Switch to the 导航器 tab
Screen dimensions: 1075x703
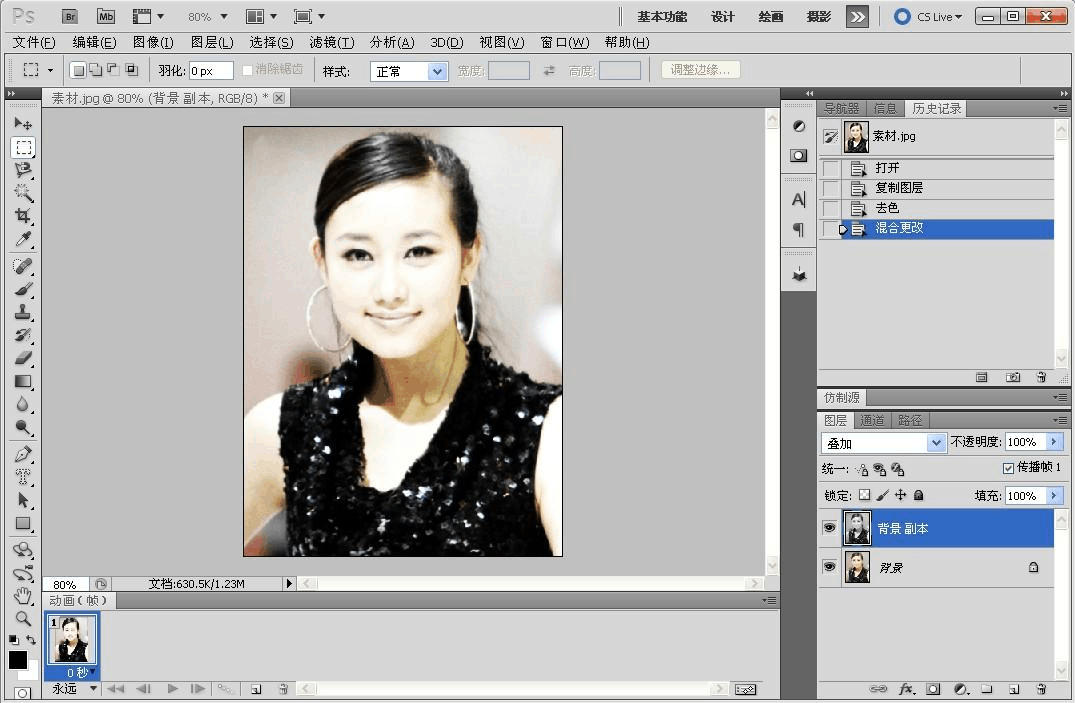841,108
